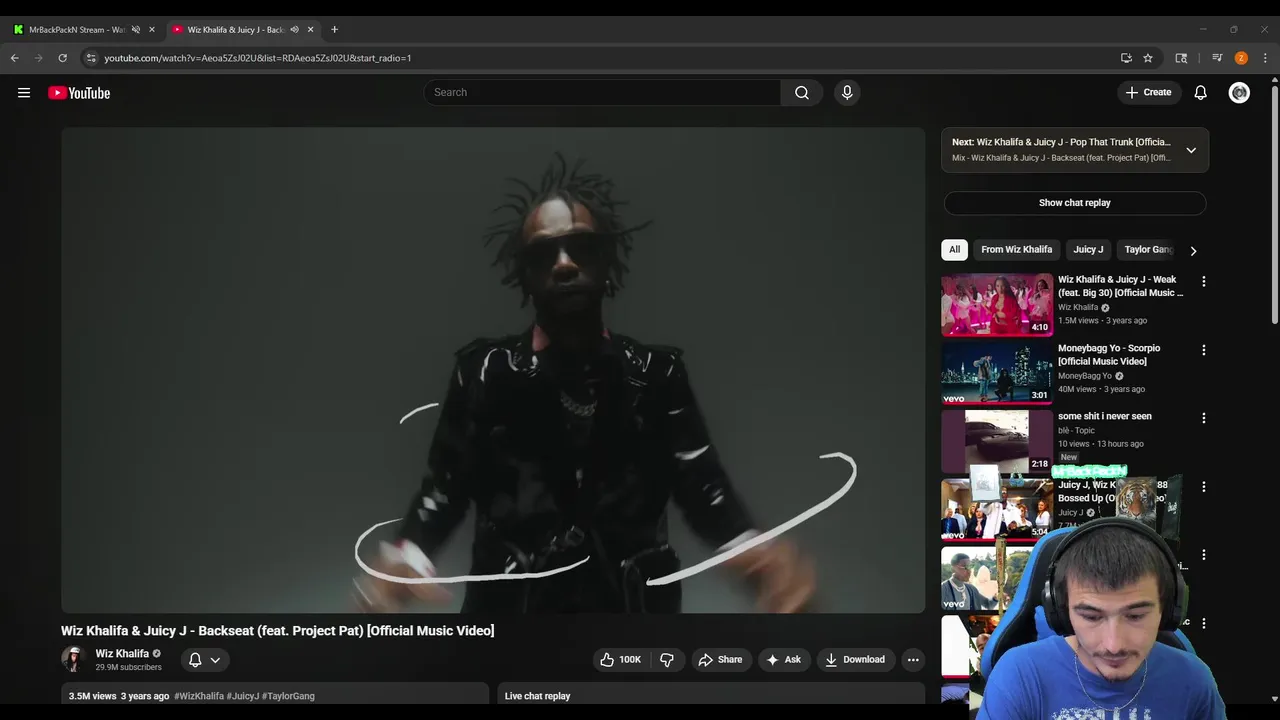Viewport: 1280px width, 720px height.
Task: Click Wiz Khalifa channel avatar
Action: click(x=73, y=659)
